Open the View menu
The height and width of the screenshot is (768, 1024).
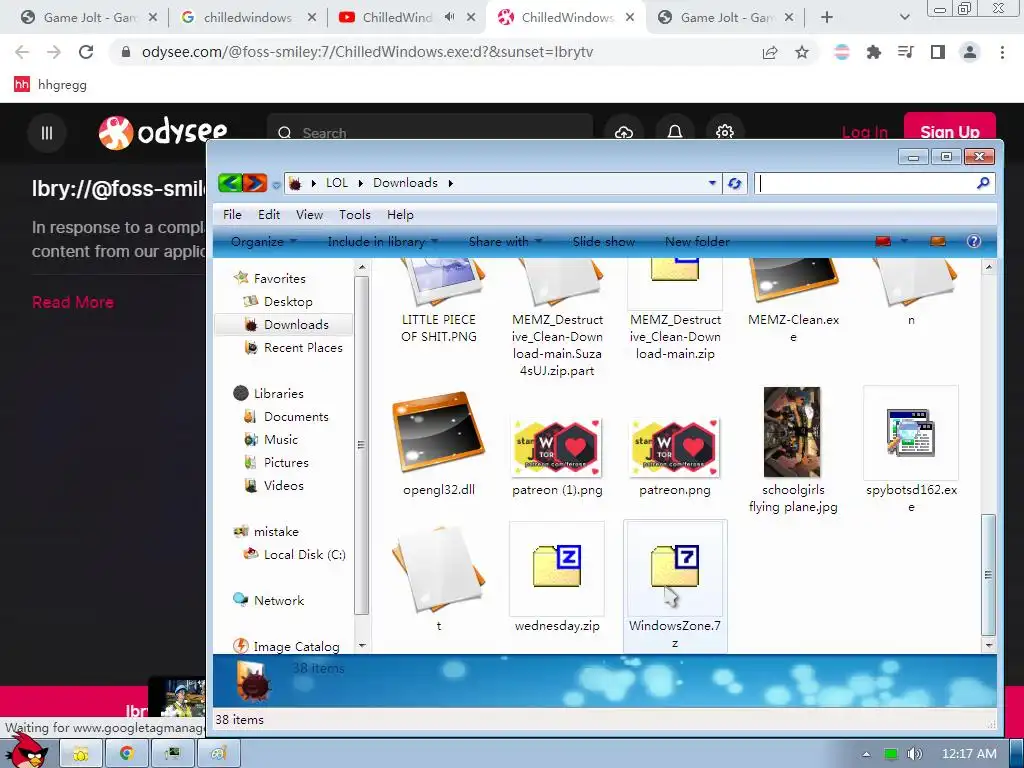(309, 215)
